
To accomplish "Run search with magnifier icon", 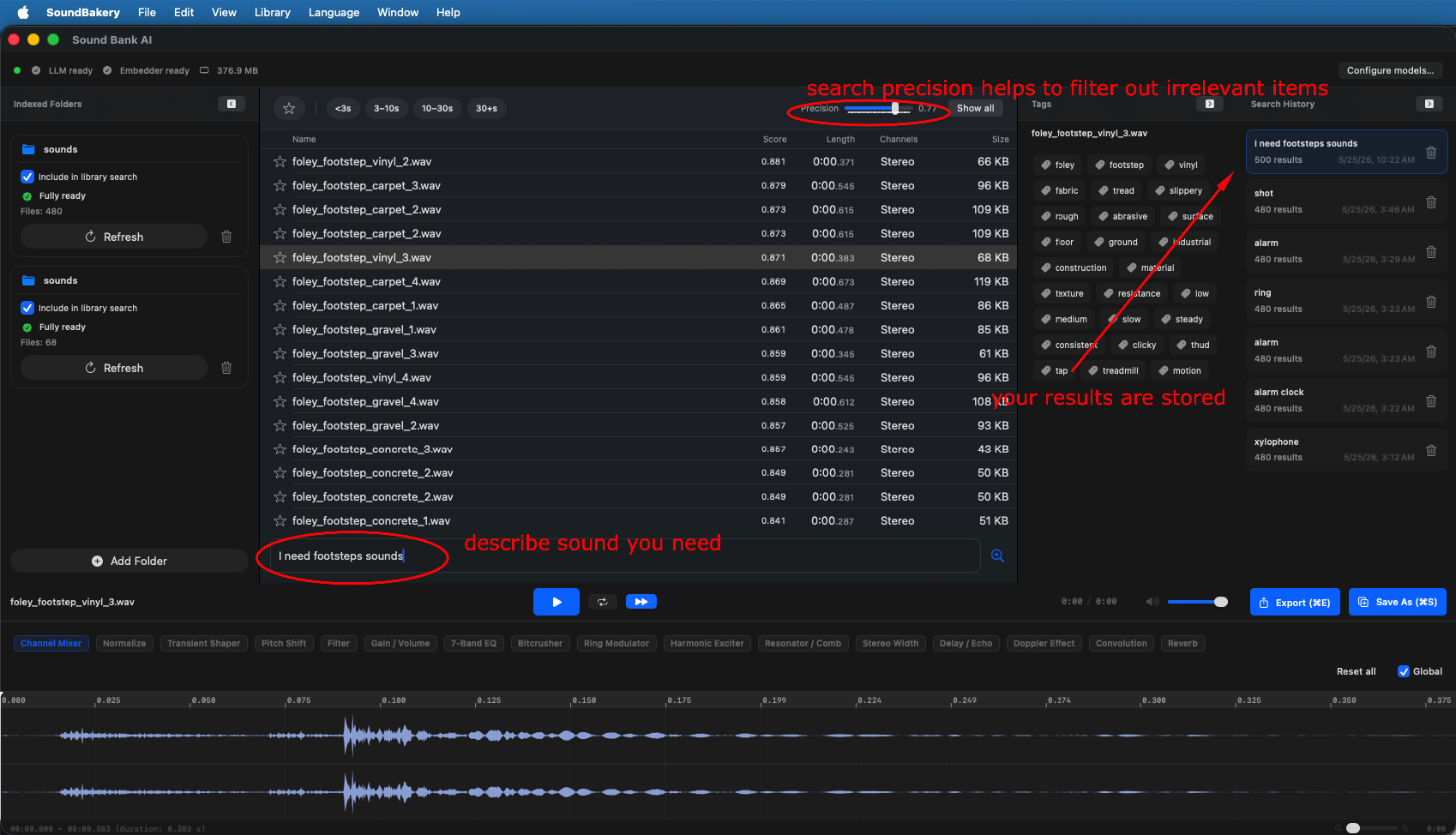I will coord(997,556).
